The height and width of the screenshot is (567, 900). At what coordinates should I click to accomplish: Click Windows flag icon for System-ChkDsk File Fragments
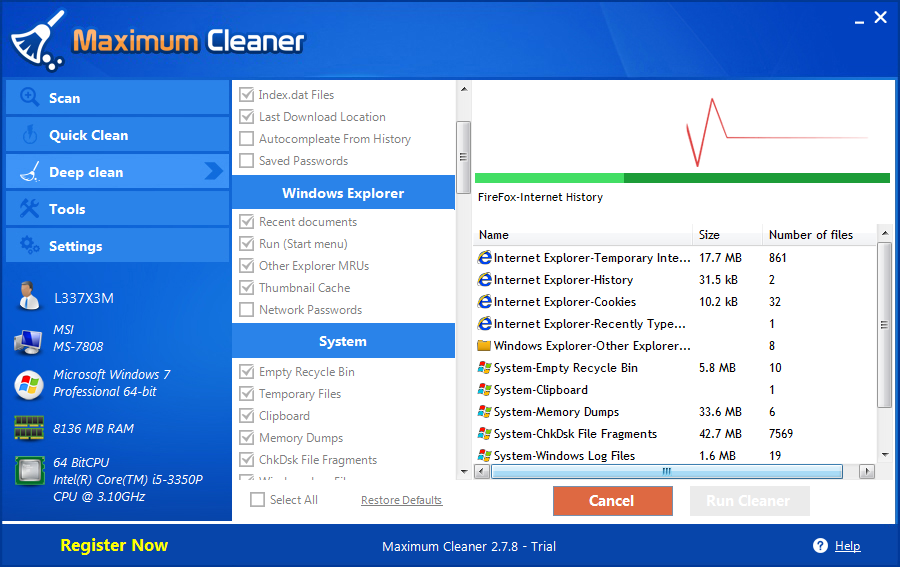484,433
